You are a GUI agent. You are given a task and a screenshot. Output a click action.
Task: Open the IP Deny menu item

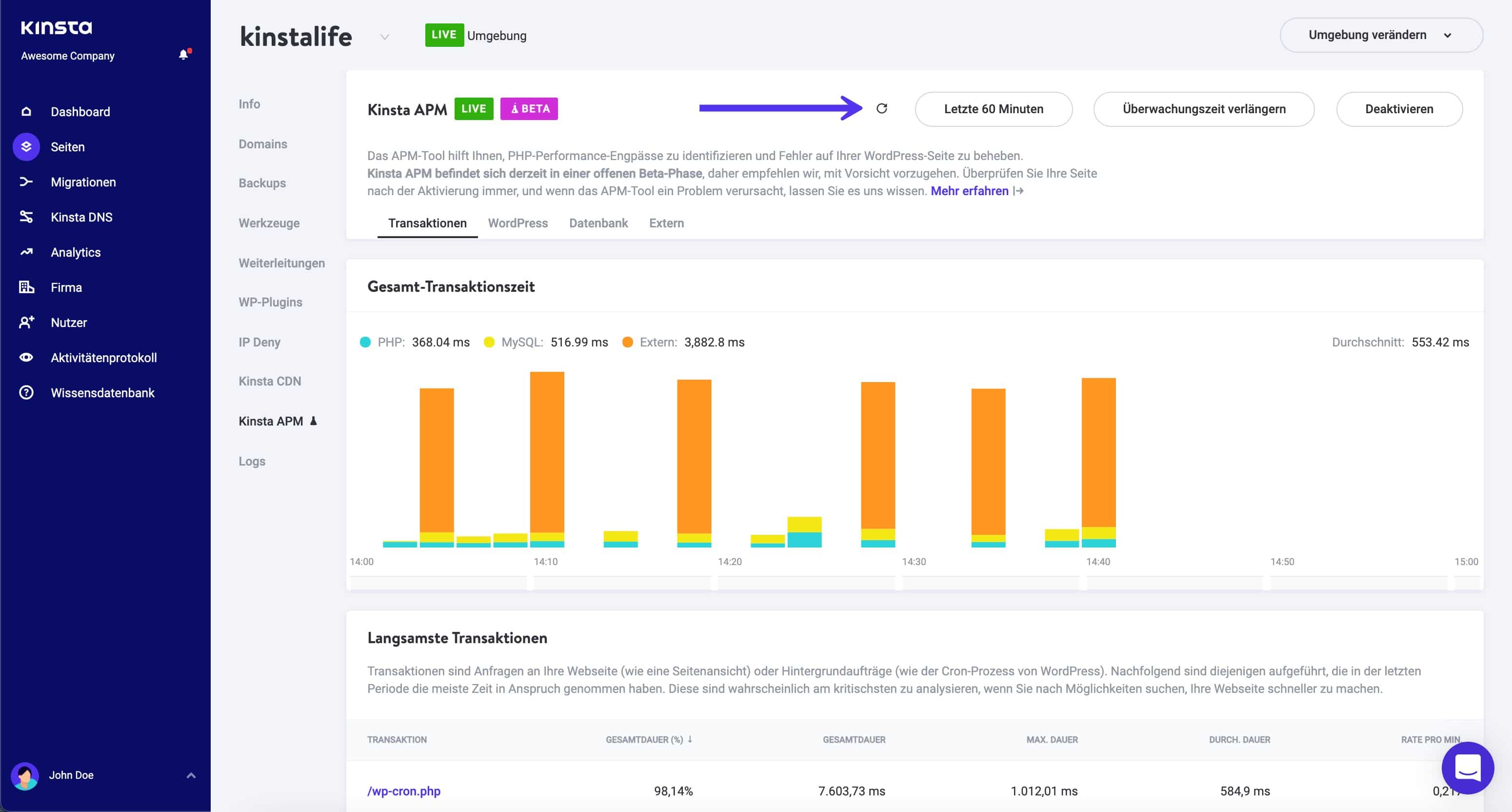coord(259,342)
